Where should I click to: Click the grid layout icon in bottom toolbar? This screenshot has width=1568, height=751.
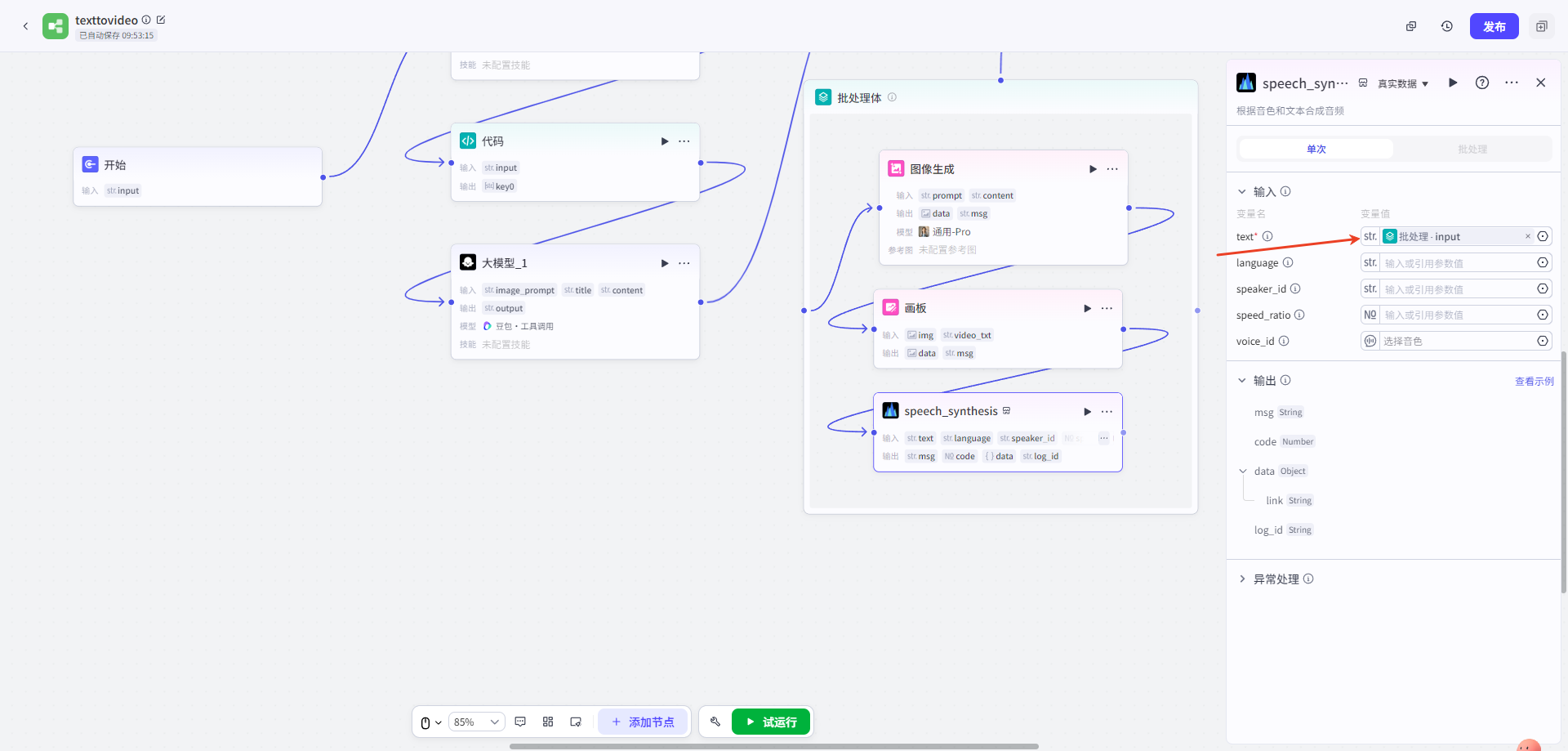point(548,722)
